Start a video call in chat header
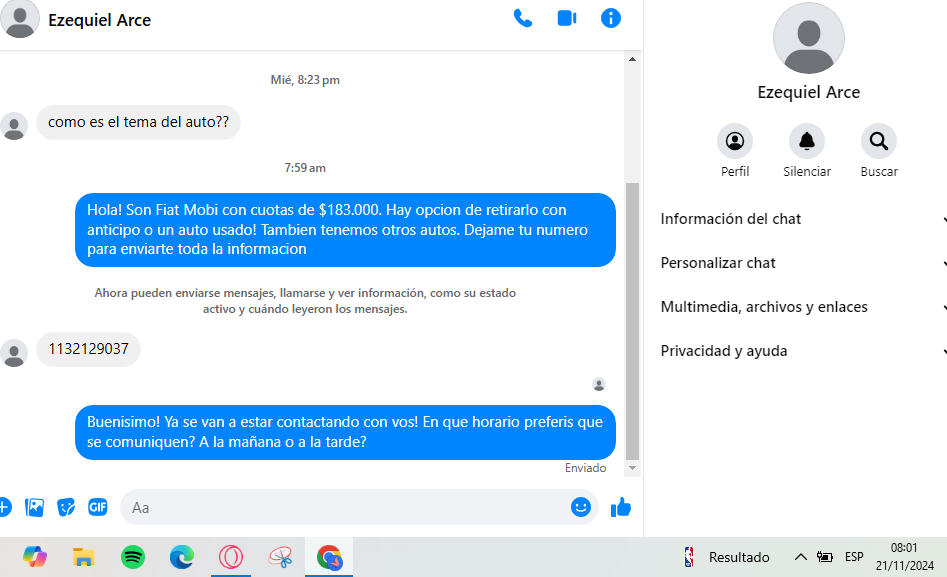Screen dimensions: 947x577 click(x=567, y=18)
